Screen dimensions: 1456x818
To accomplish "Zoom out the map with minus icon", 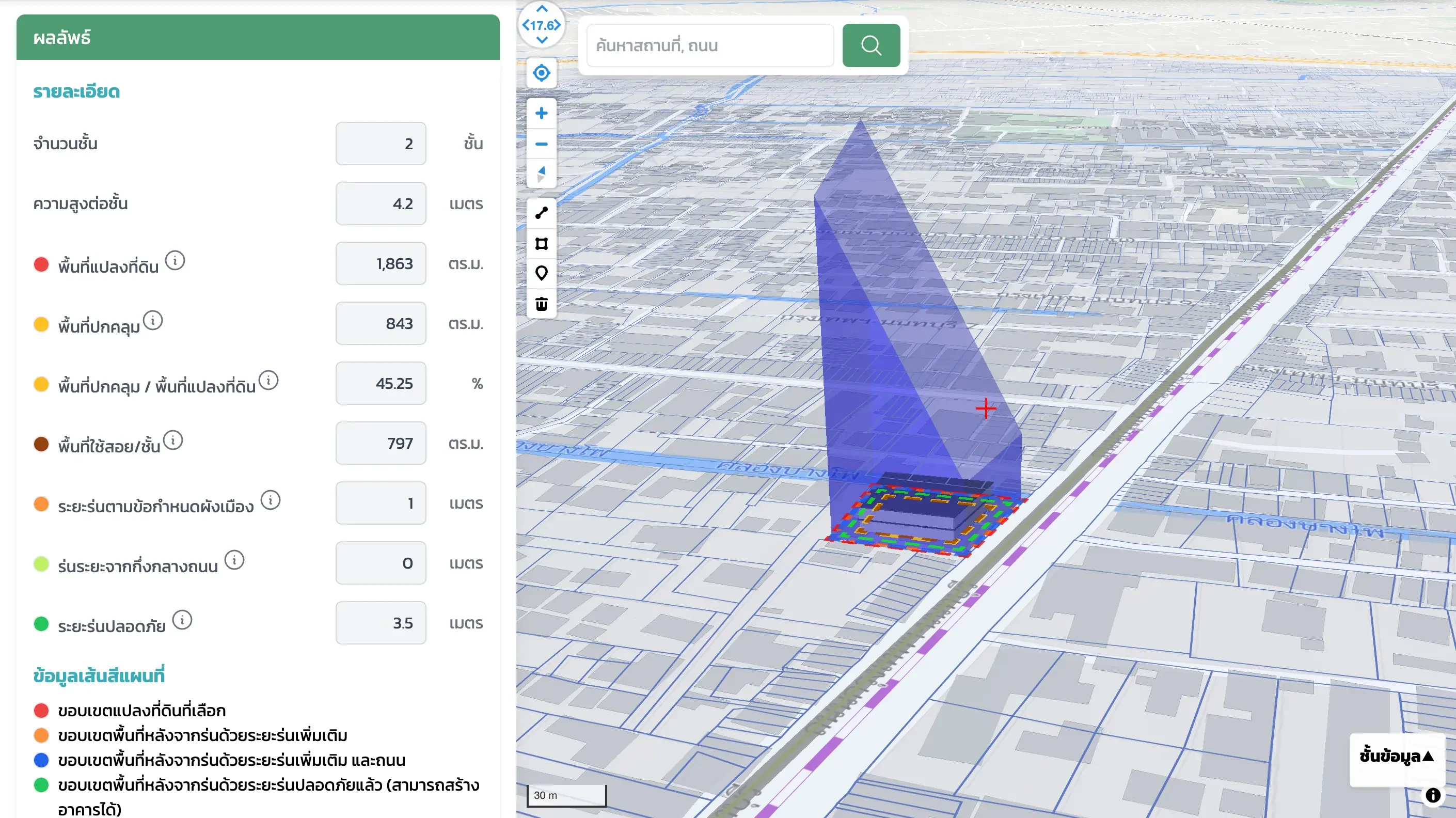I will (x=541, y=144).
